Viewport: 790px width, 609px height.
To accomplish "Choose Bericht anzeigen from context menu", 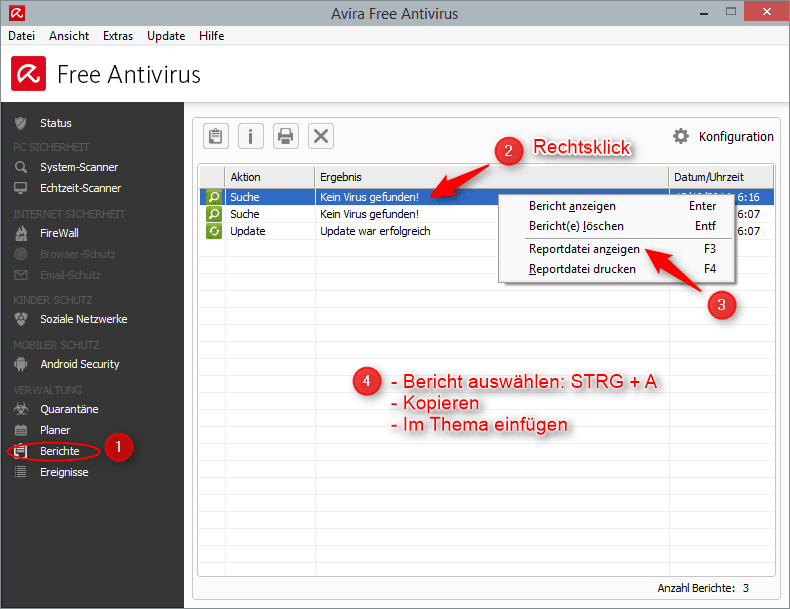I will [617, 206].
